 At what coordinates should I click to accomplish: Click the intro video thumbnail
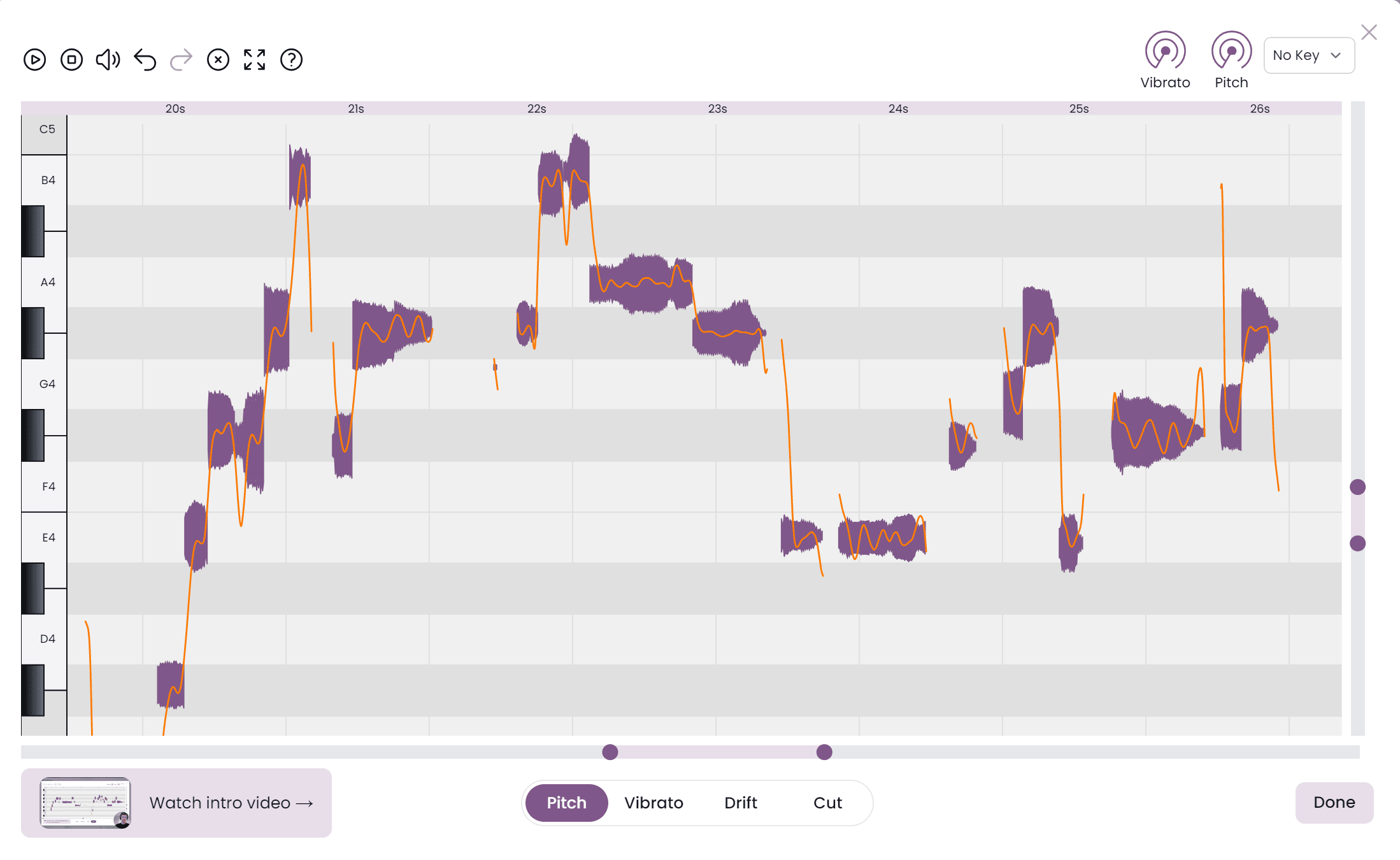(x=85, y=803)
